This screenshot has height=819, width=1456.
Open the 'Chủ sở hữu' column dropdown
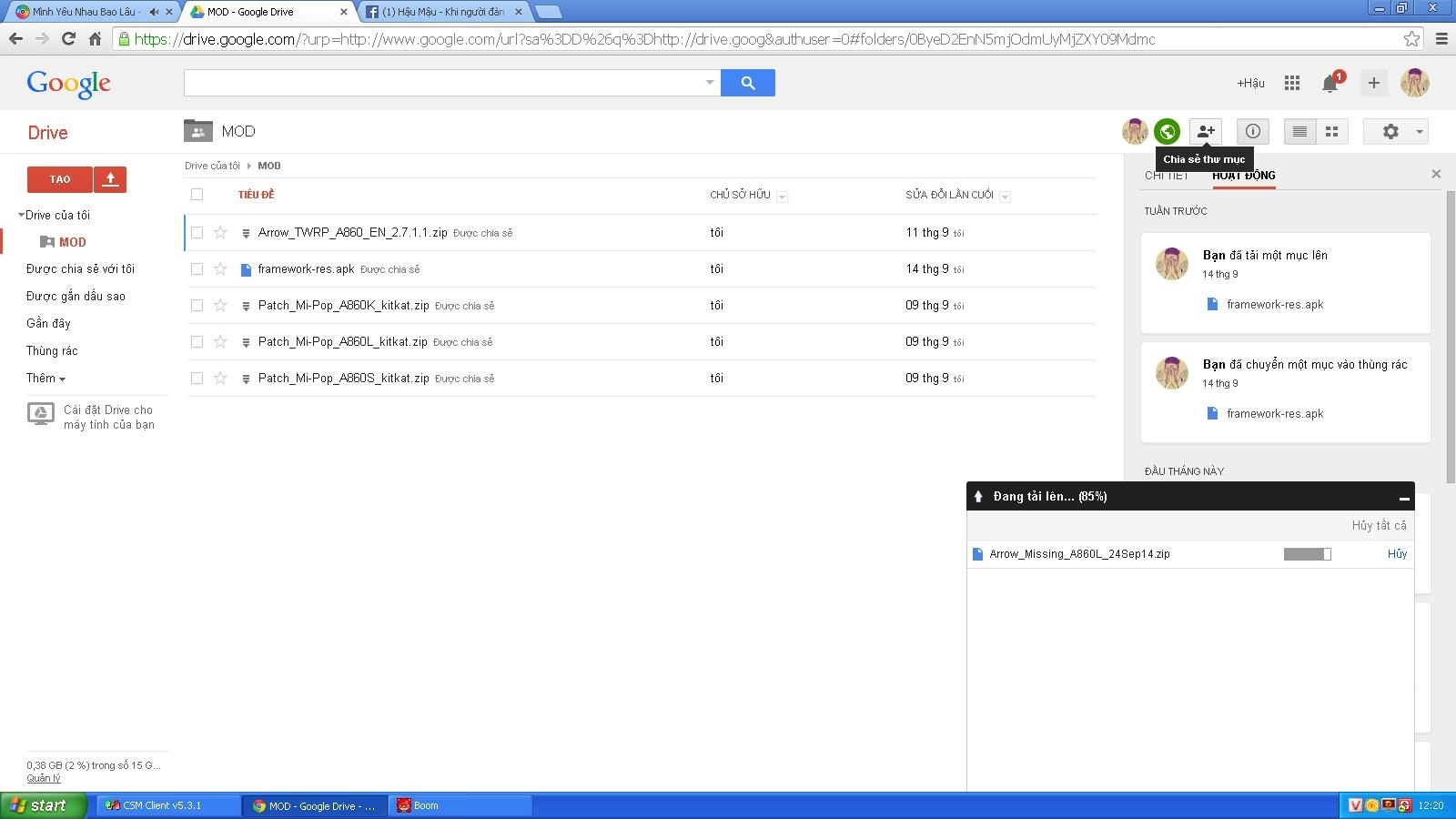coord(782,197)
